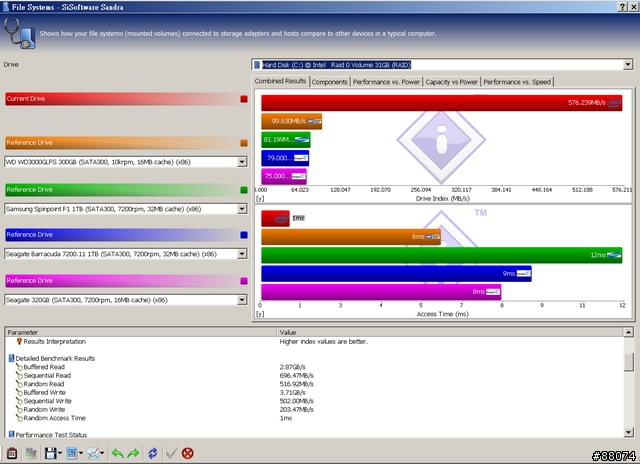This screenshot has height=464, width=640.
Task: Switch to the Components tab
Action: point(329,82)
